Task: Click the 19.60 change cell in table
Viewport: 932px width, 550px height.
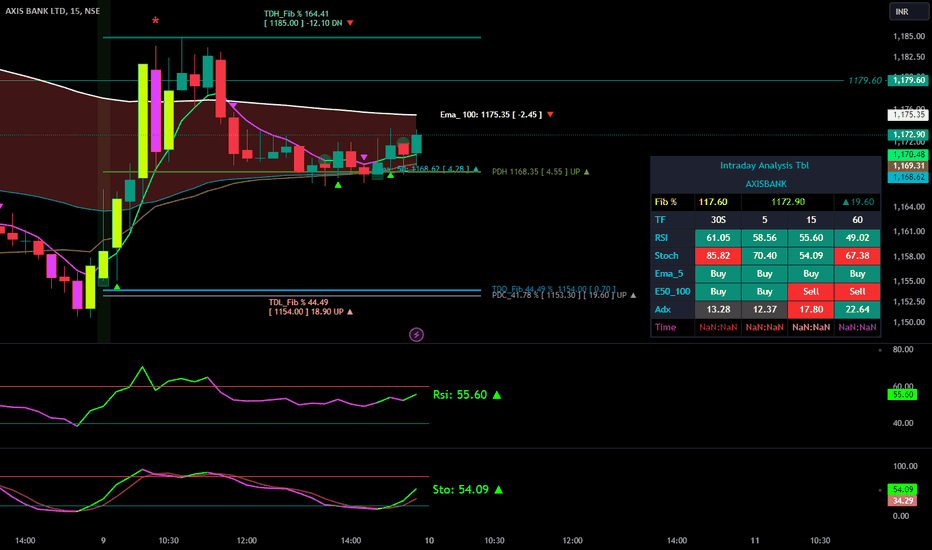Action: coord(857,202)
